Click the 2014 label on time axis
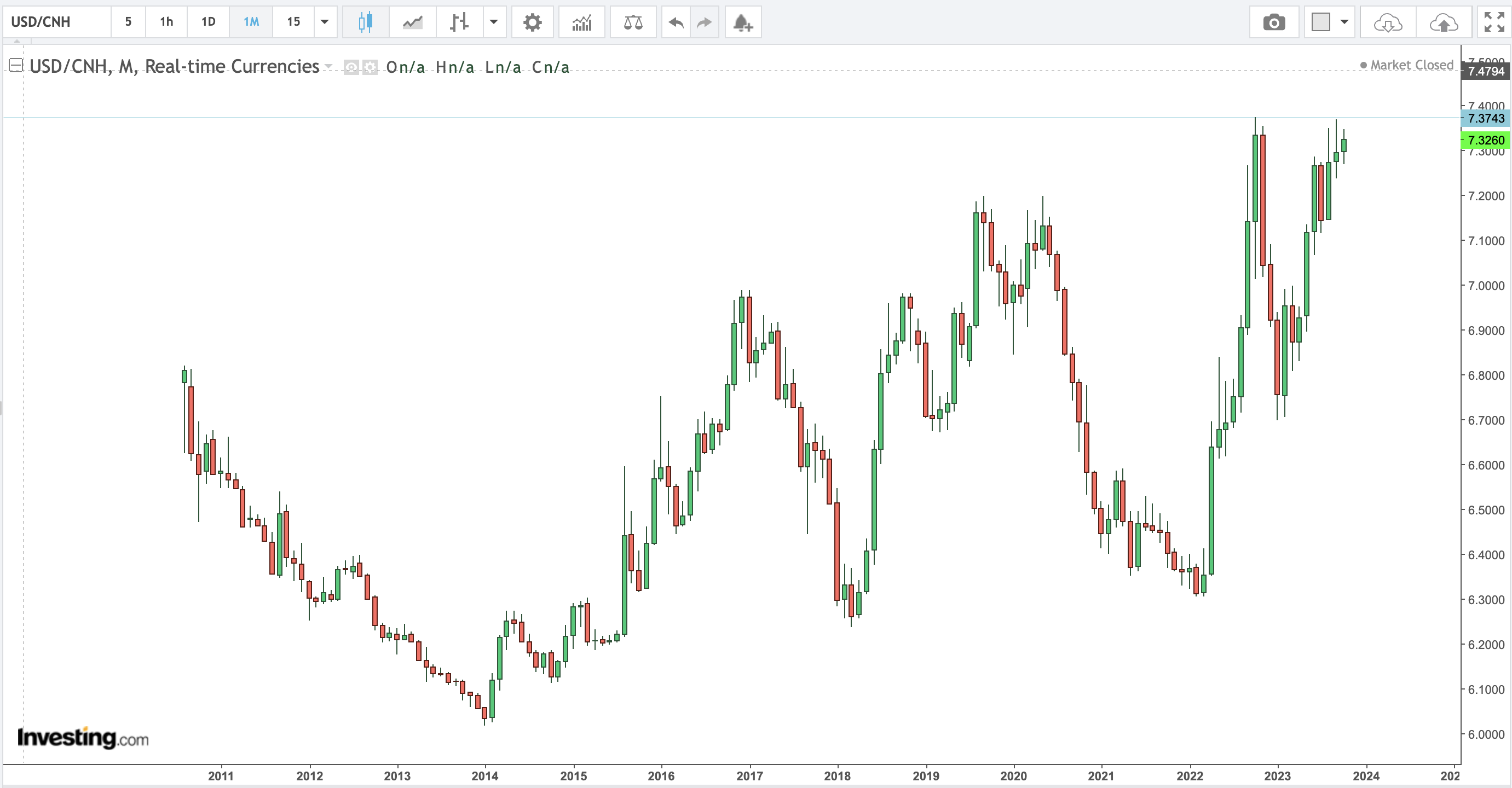 (x=485, y=775)
